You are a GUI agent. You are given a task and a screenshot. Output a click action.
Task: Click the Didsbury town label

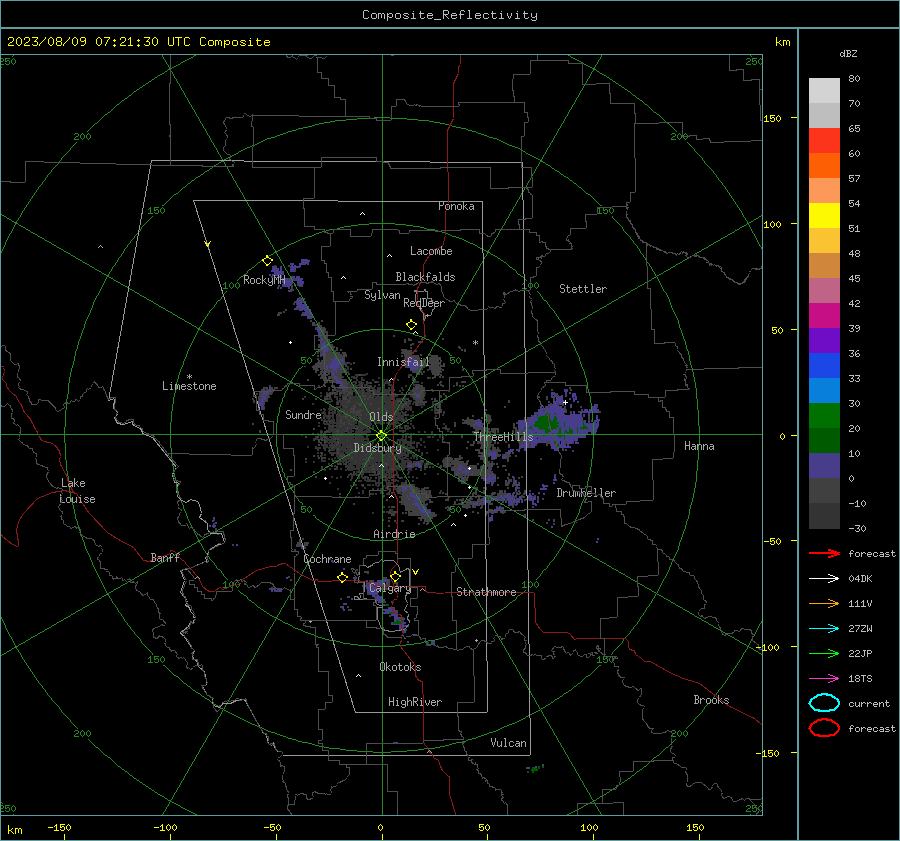tap(377, 448)
